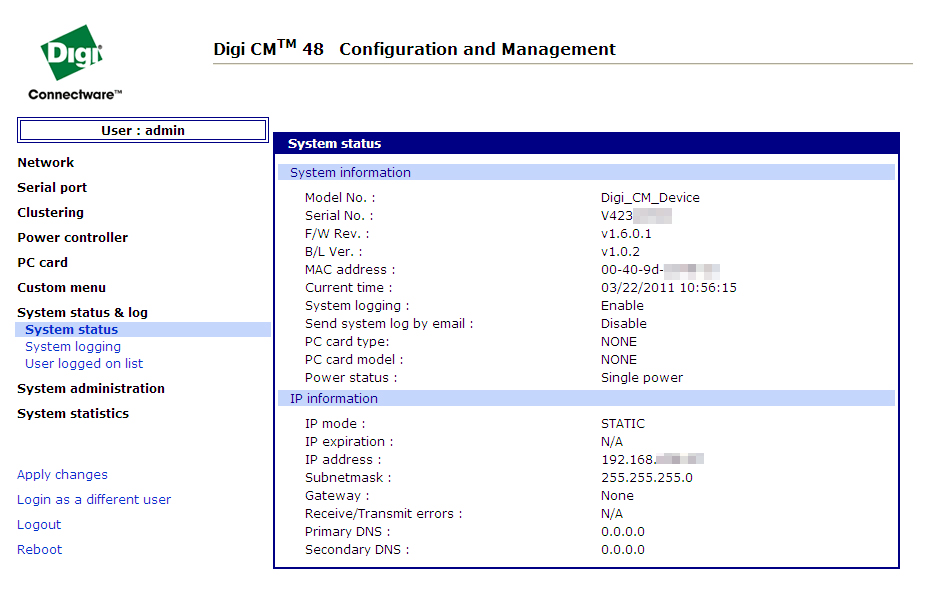
Task: Select the current time 03/22/2011 10:56:15
Action: pos(669,287)
